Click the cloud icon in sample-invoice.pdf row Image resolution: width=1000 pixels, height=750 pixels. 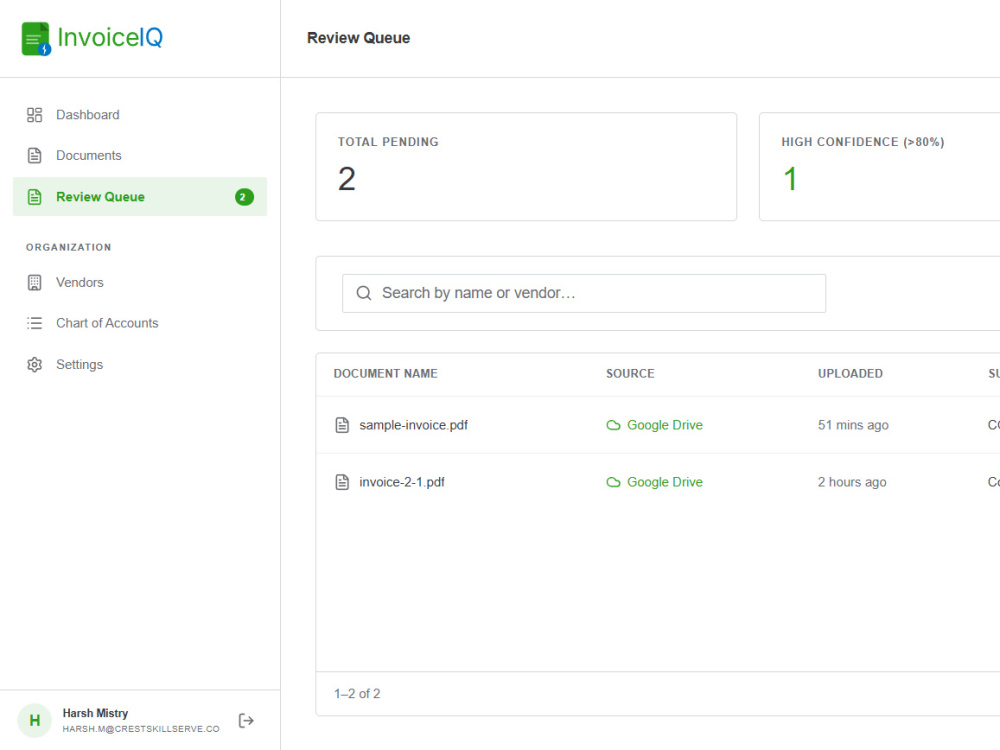click(613, 425)
